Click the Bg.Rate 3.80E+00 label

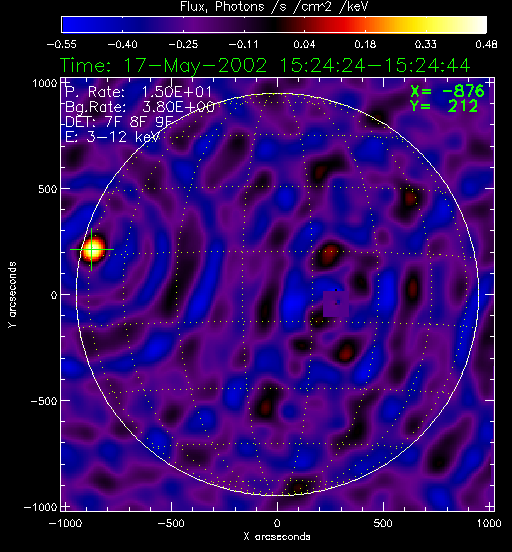(x=140, y=107)
